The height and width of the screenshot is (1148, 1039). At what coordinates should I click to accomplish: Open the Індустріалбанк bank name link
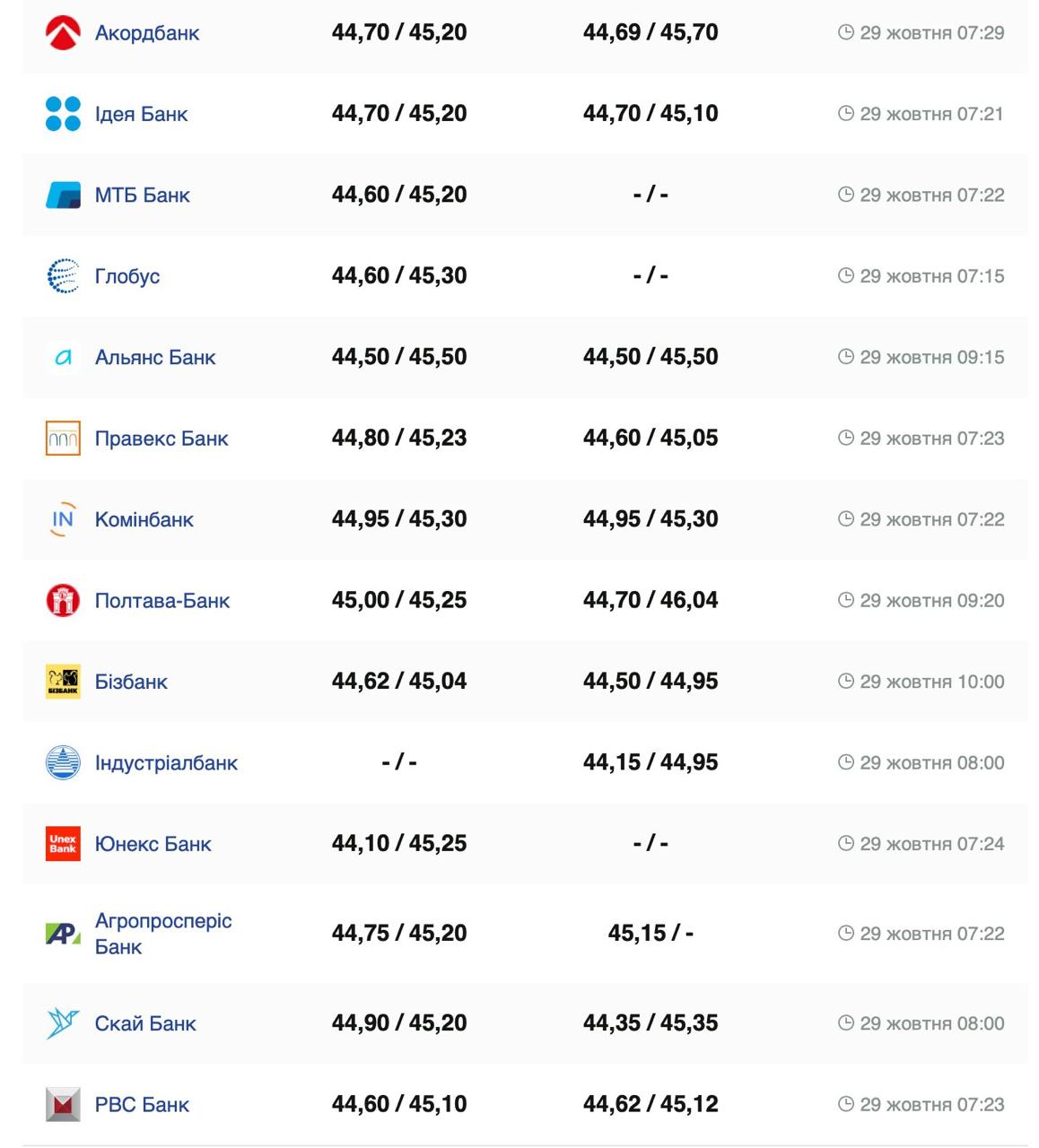click(x=166, y=762)
